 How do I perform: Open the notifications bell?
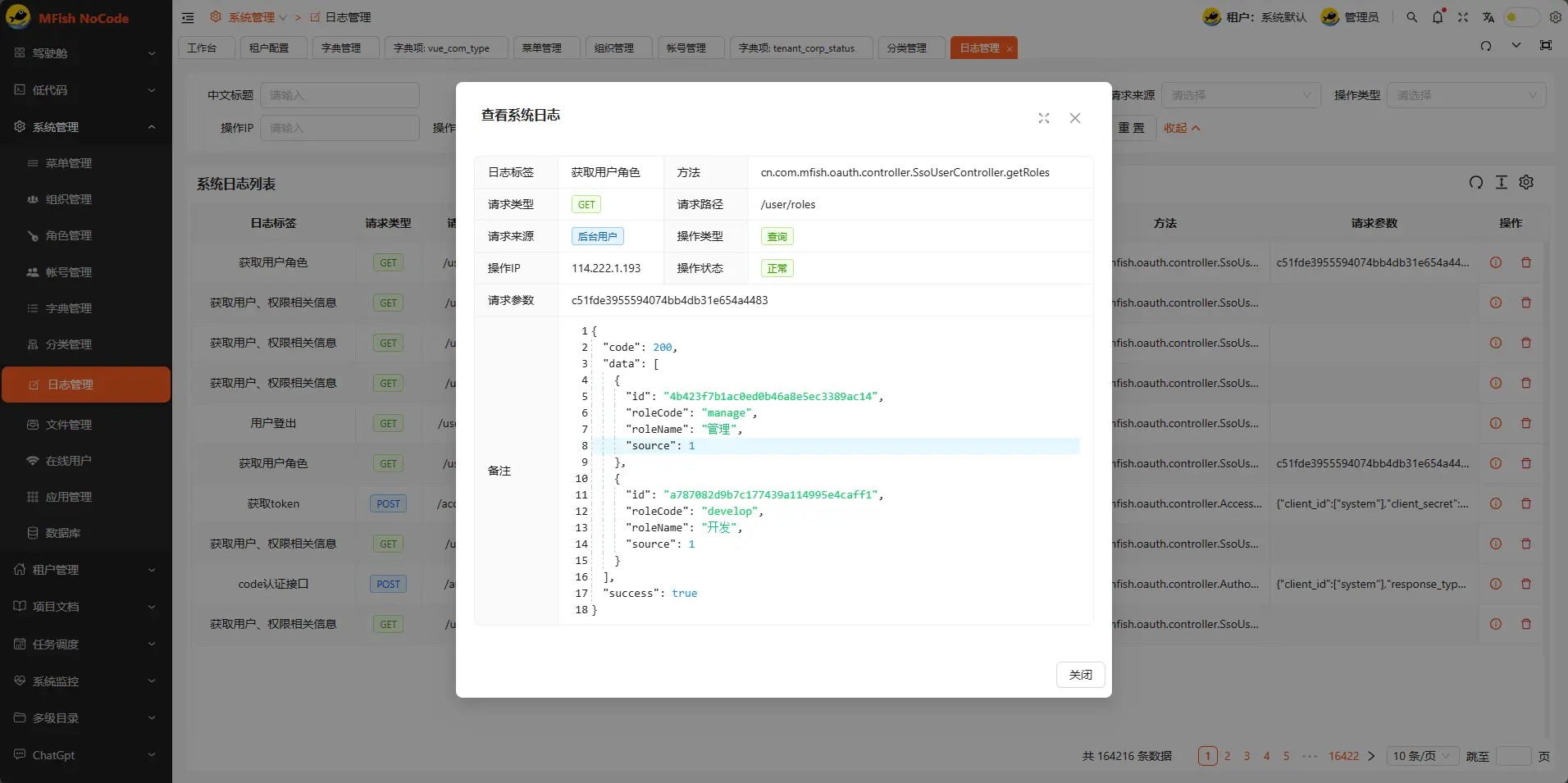coord(1437,17)
